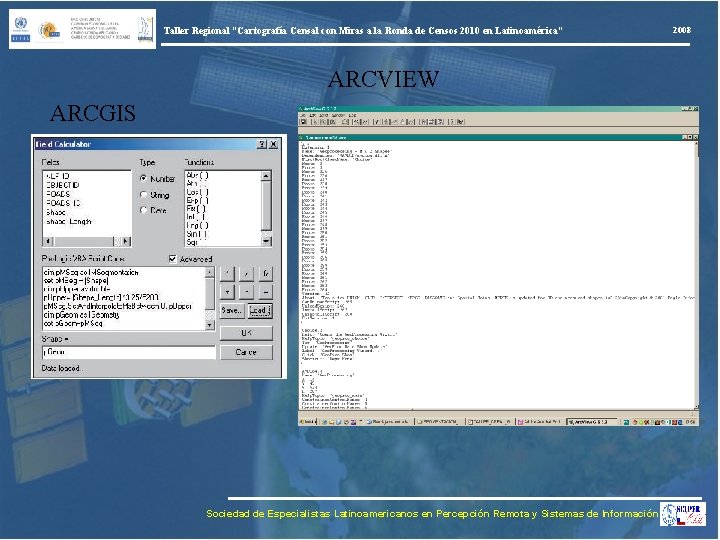Choose Int( ) from Functions list
The height and width of the screenshot is (540, 720).
(x=196, y=217)
